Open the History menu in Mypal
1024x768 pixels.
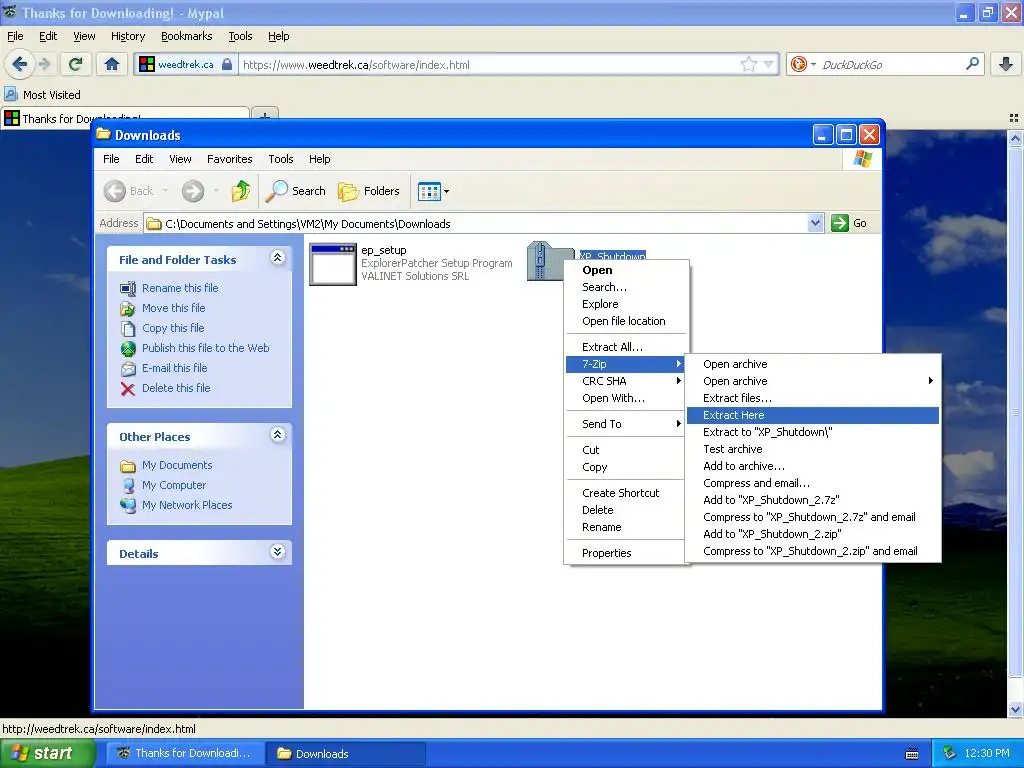point(127,36)
